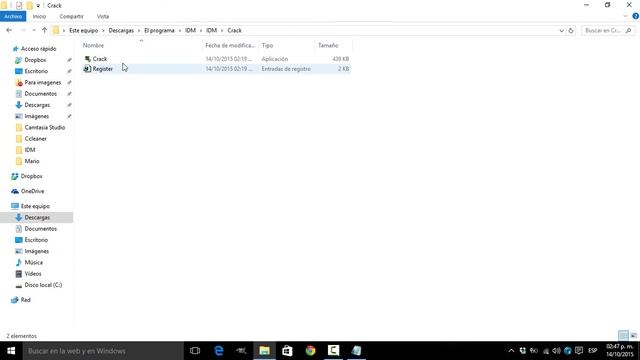This screenshot has width=640, height=360.
Task: Click the Crack application icon
Action: click(87, 59)
